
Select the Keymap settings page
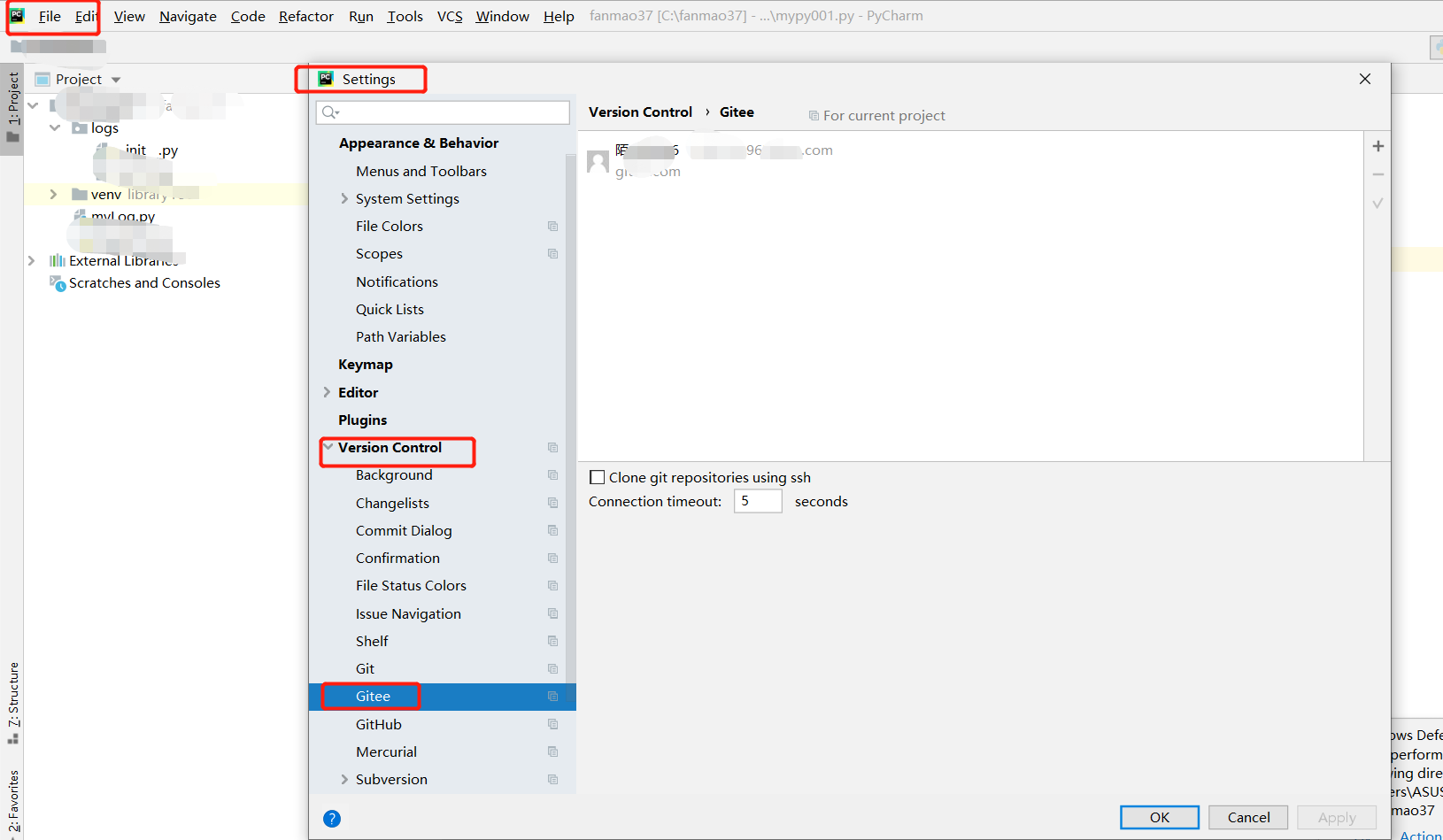coord(366,365)
